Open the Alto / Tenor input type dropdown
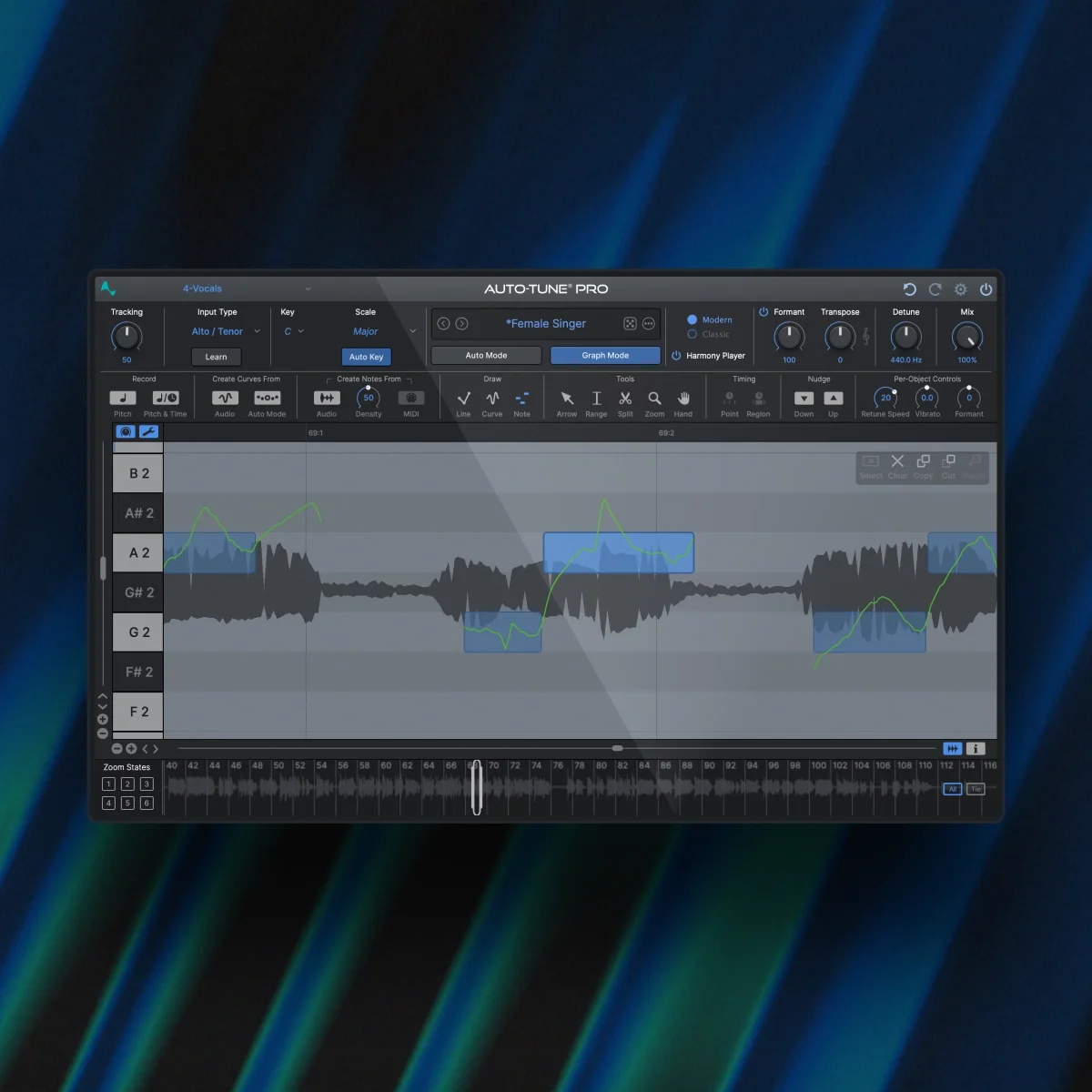The width and height of the screenshot is (1092, 1092). 226,331
